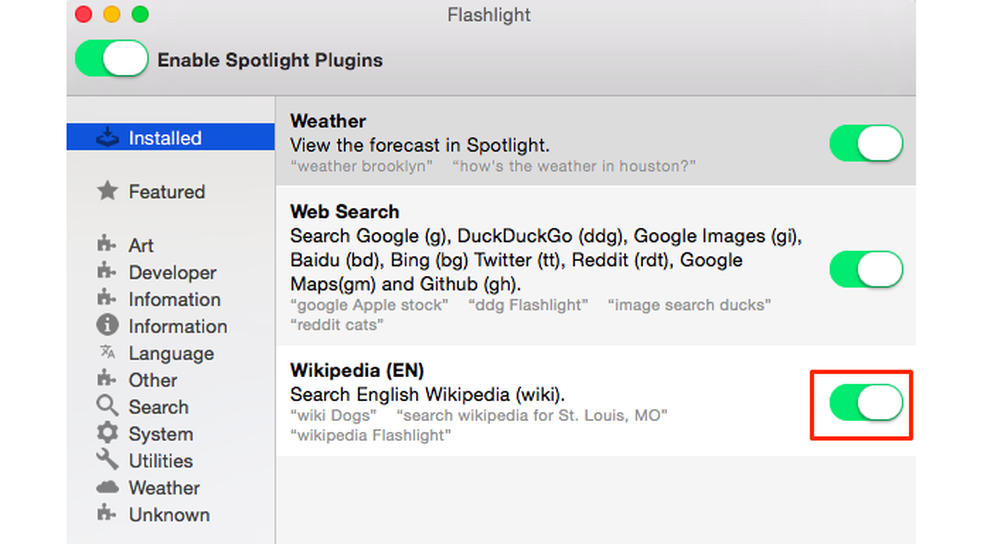Open the Unknown plugins category
The width and height of the screenshot is (984, 544).
[x=169, y=515]
